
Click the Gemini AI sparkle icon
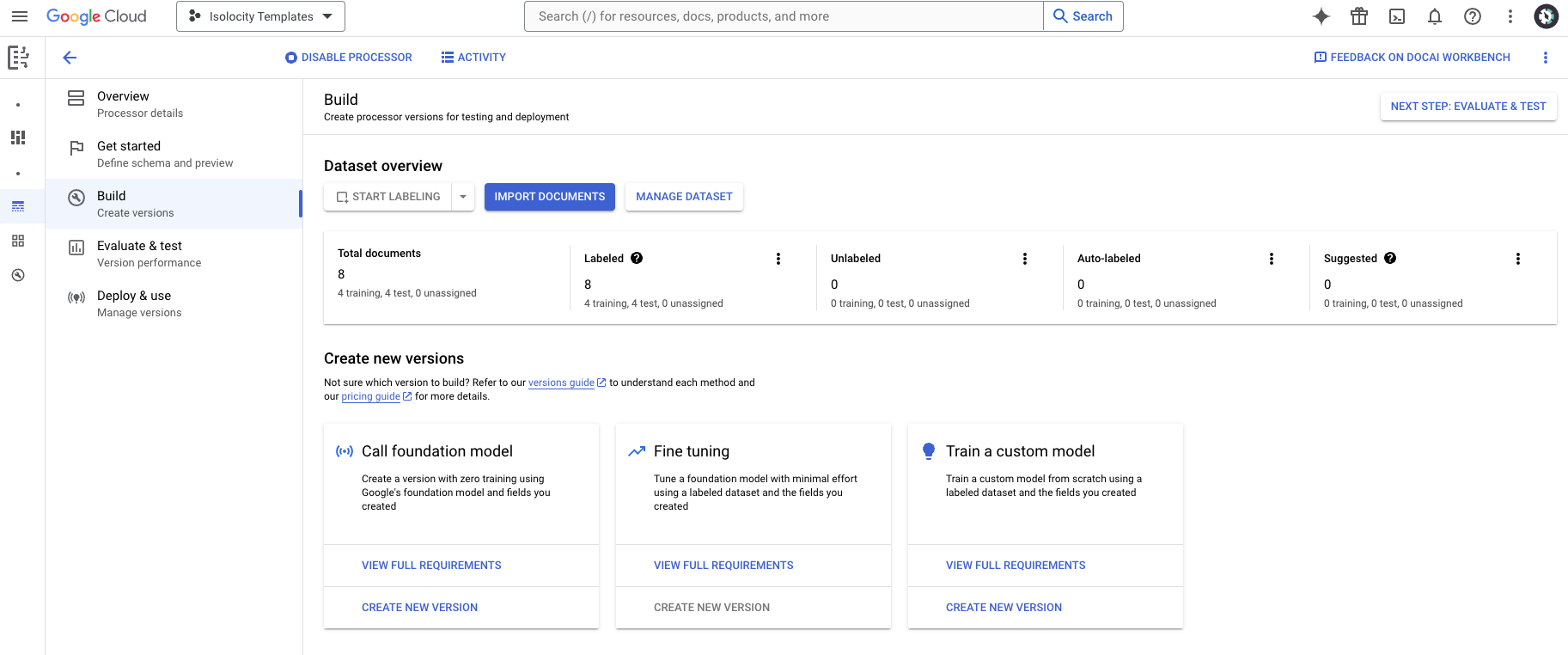coord(1321,16)
